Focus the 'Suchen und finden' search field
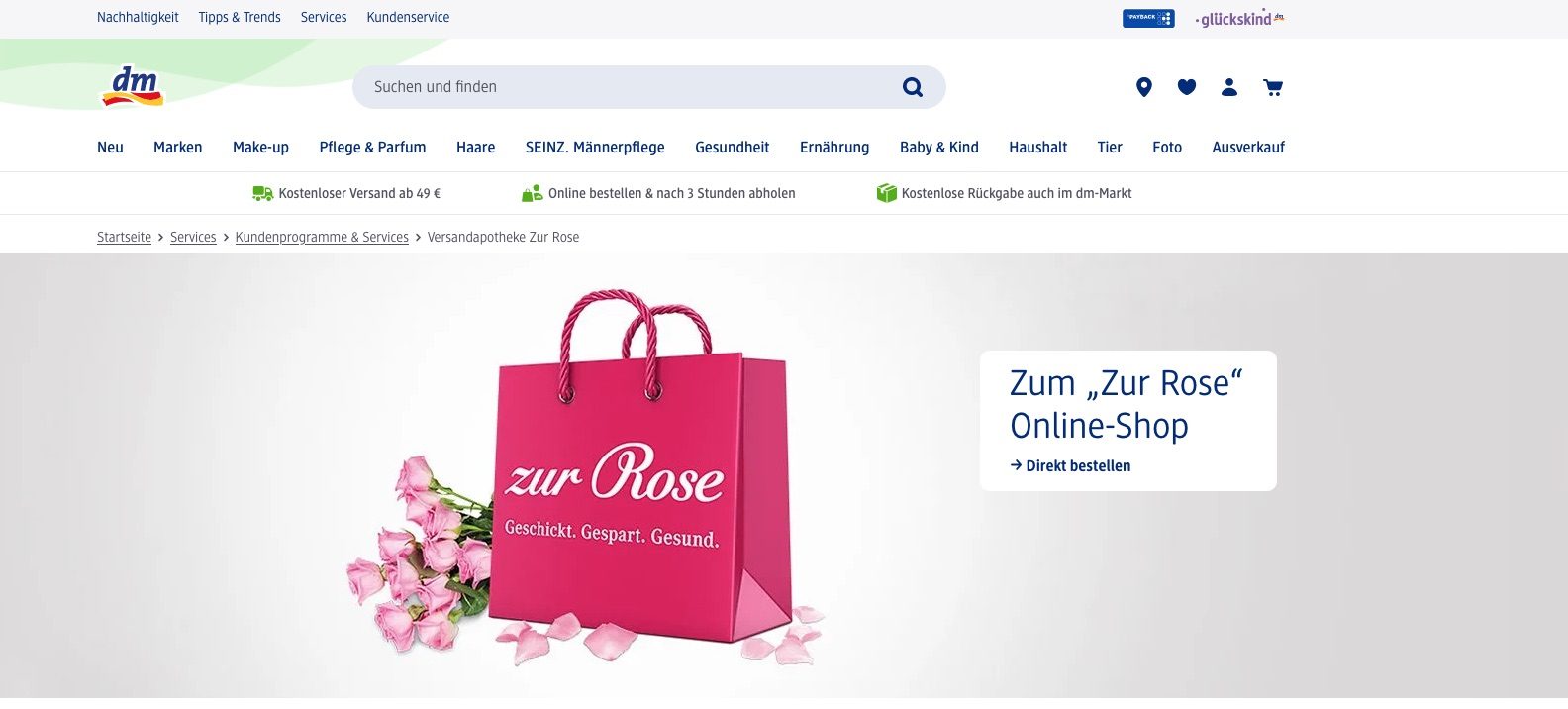Image resolution: width=1568 pixels, height=709 pixels. [649, 87]
